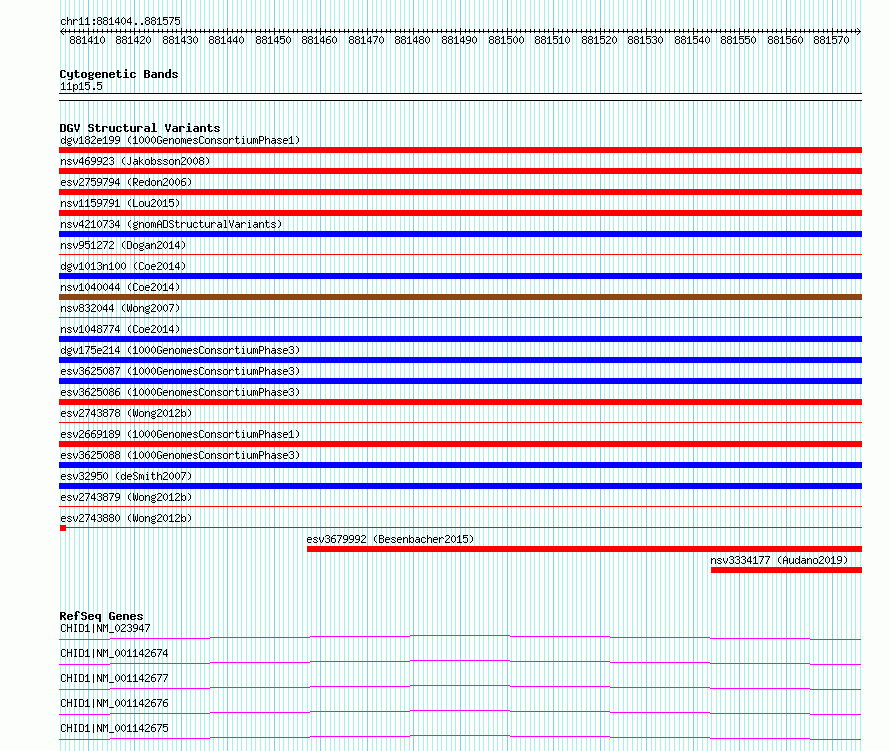
Task: Click ruler position 881490
Action: click(x=459, y=40)
